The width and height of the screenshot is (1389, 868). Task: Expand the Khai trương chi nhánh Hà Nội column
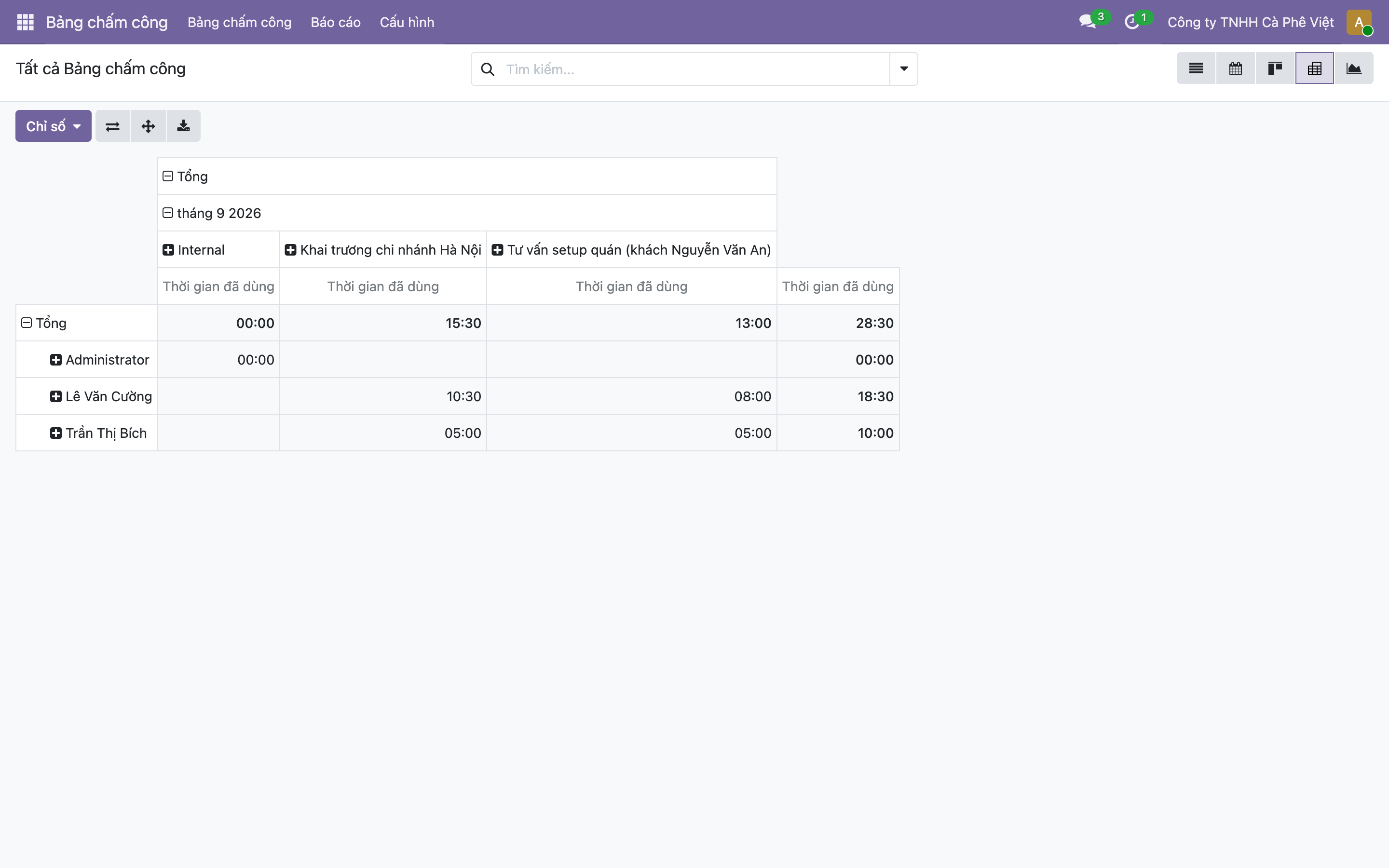(383, 250)
